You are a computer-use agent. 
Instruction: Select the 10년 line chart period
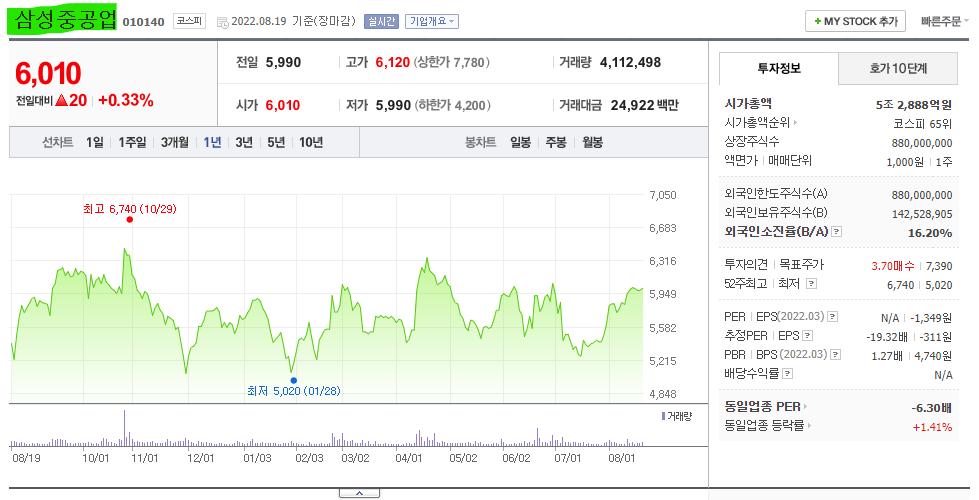click(x=311, y=142)
